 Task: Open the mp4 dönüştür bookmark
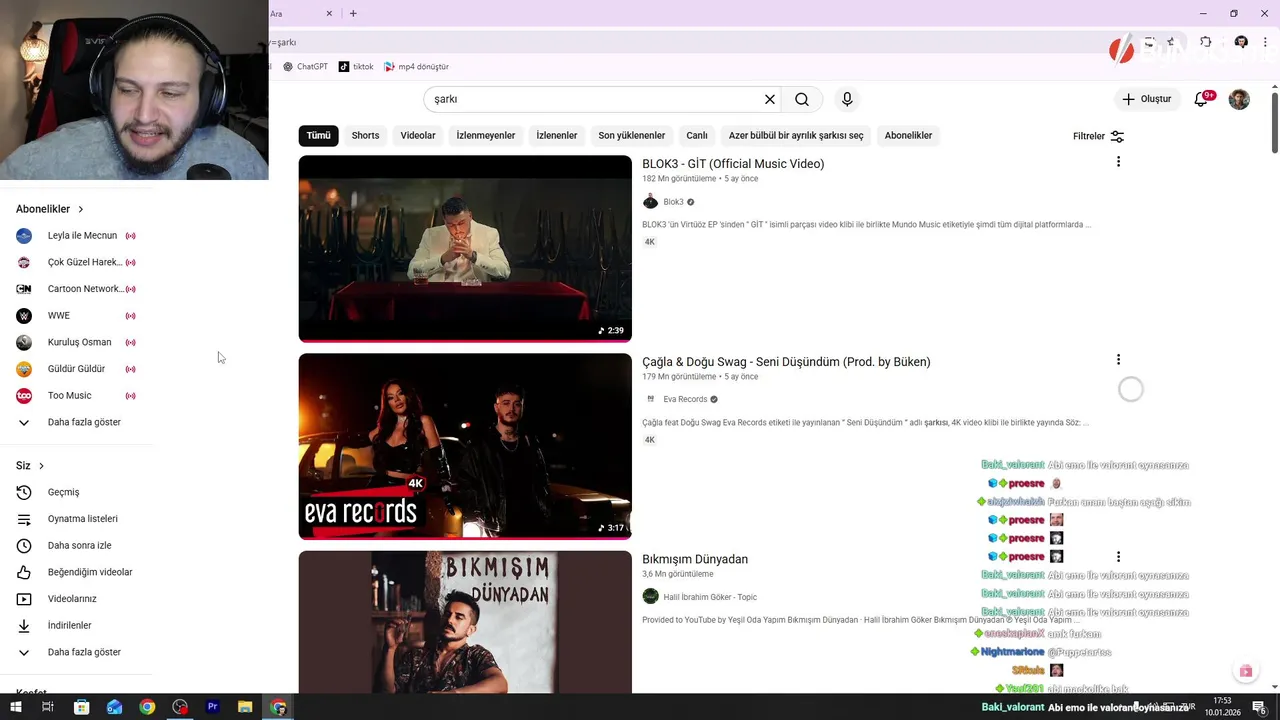coord(416,66)
